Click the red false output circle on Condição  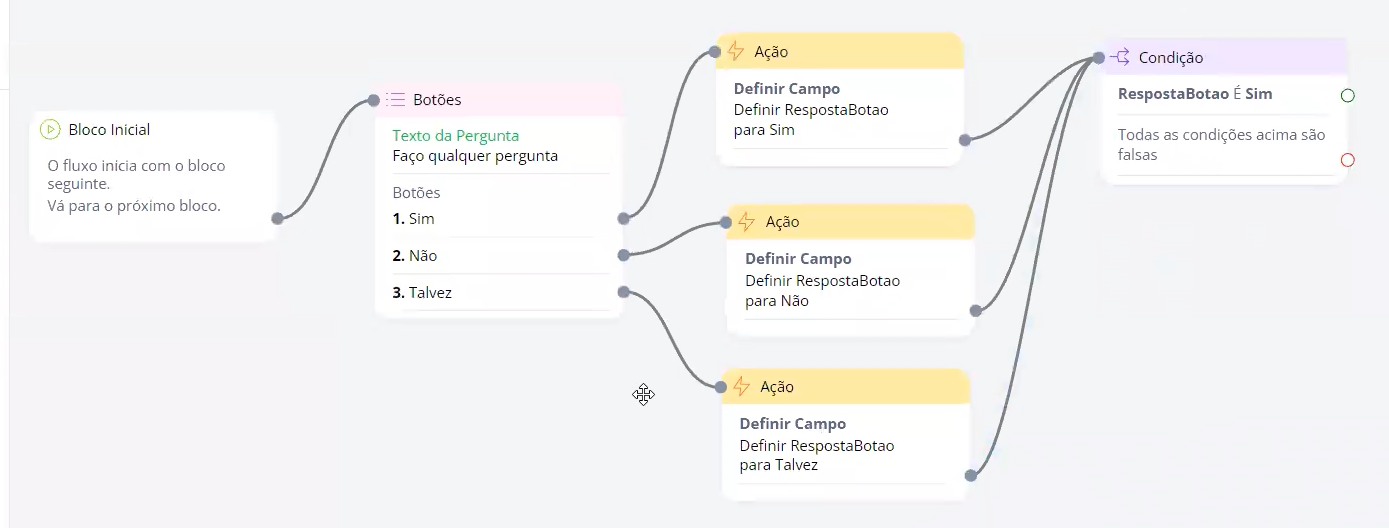pyautogui.click(x=1347, y=160)
